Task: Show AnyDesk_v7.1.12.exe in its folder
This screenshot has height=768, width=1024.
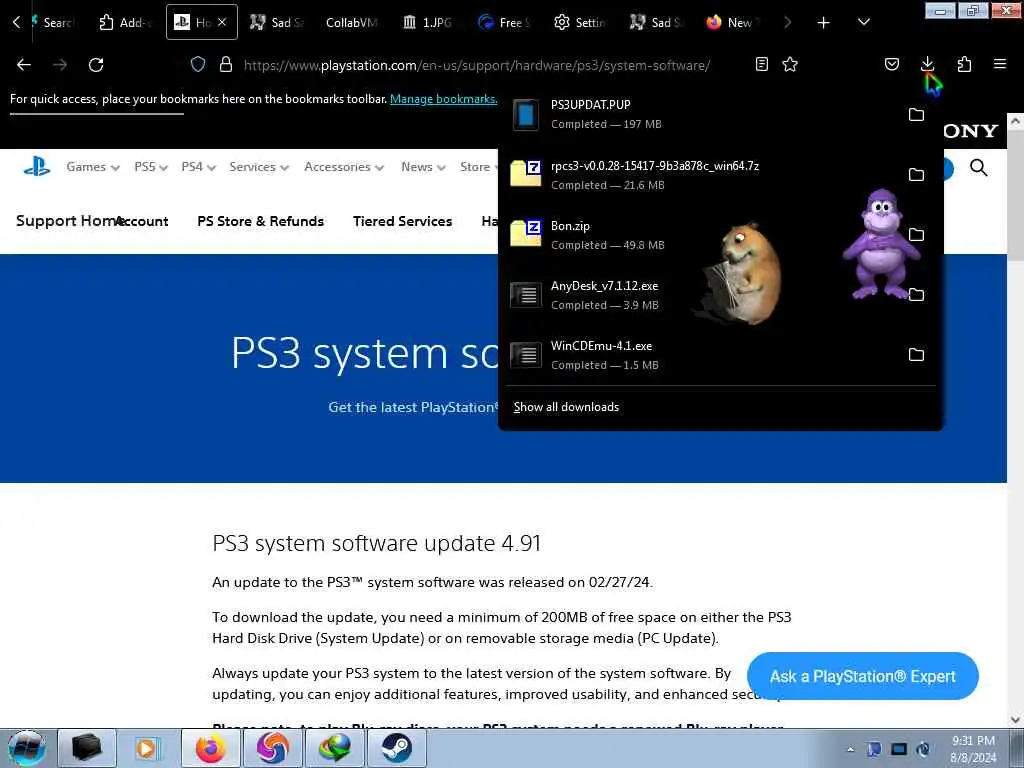Action: tap(916, 295)
